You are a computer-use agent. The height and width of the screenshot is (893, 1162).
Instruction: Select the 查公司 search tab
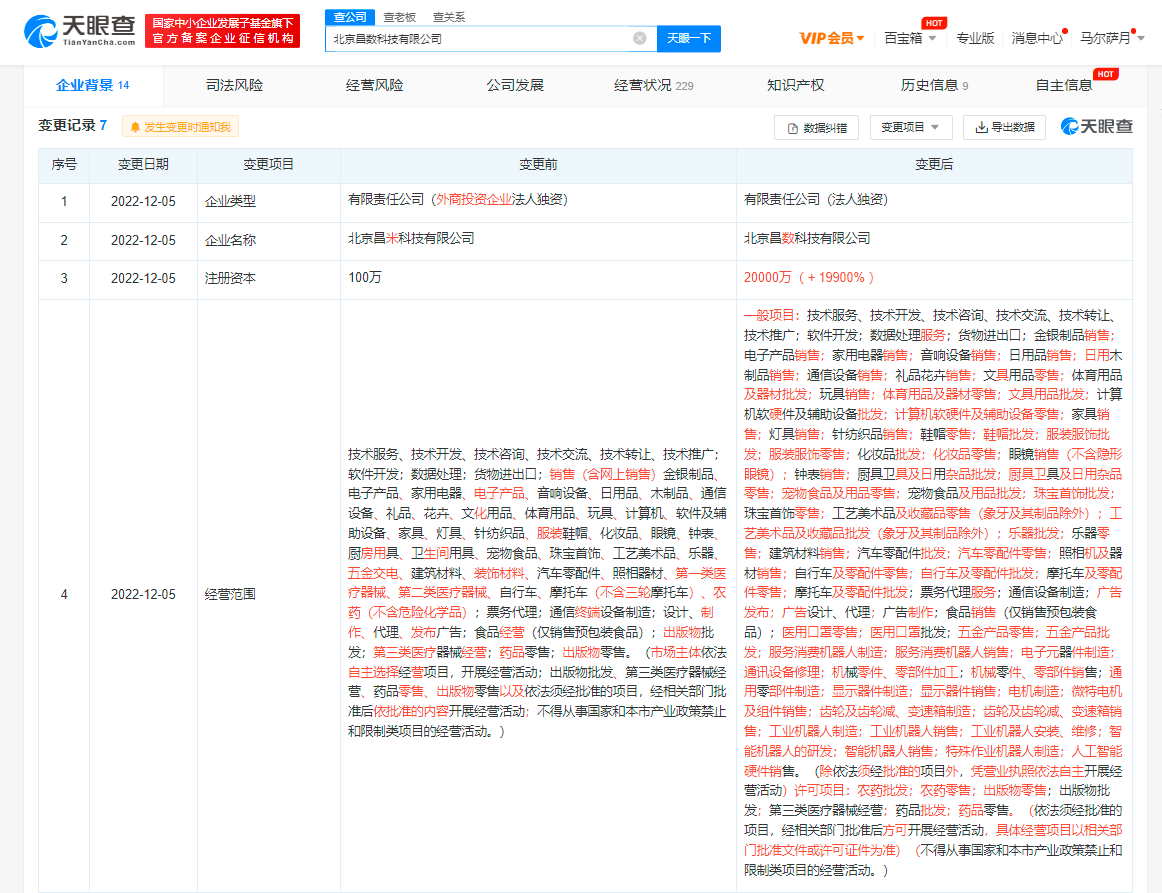[350, 16]
